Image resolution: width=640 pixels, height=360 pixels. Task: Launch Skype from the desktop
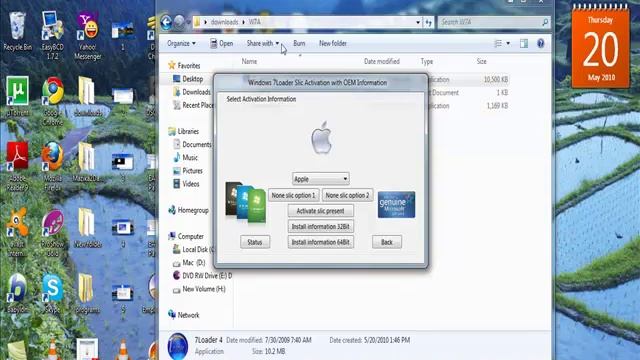(x=53, y=293)
